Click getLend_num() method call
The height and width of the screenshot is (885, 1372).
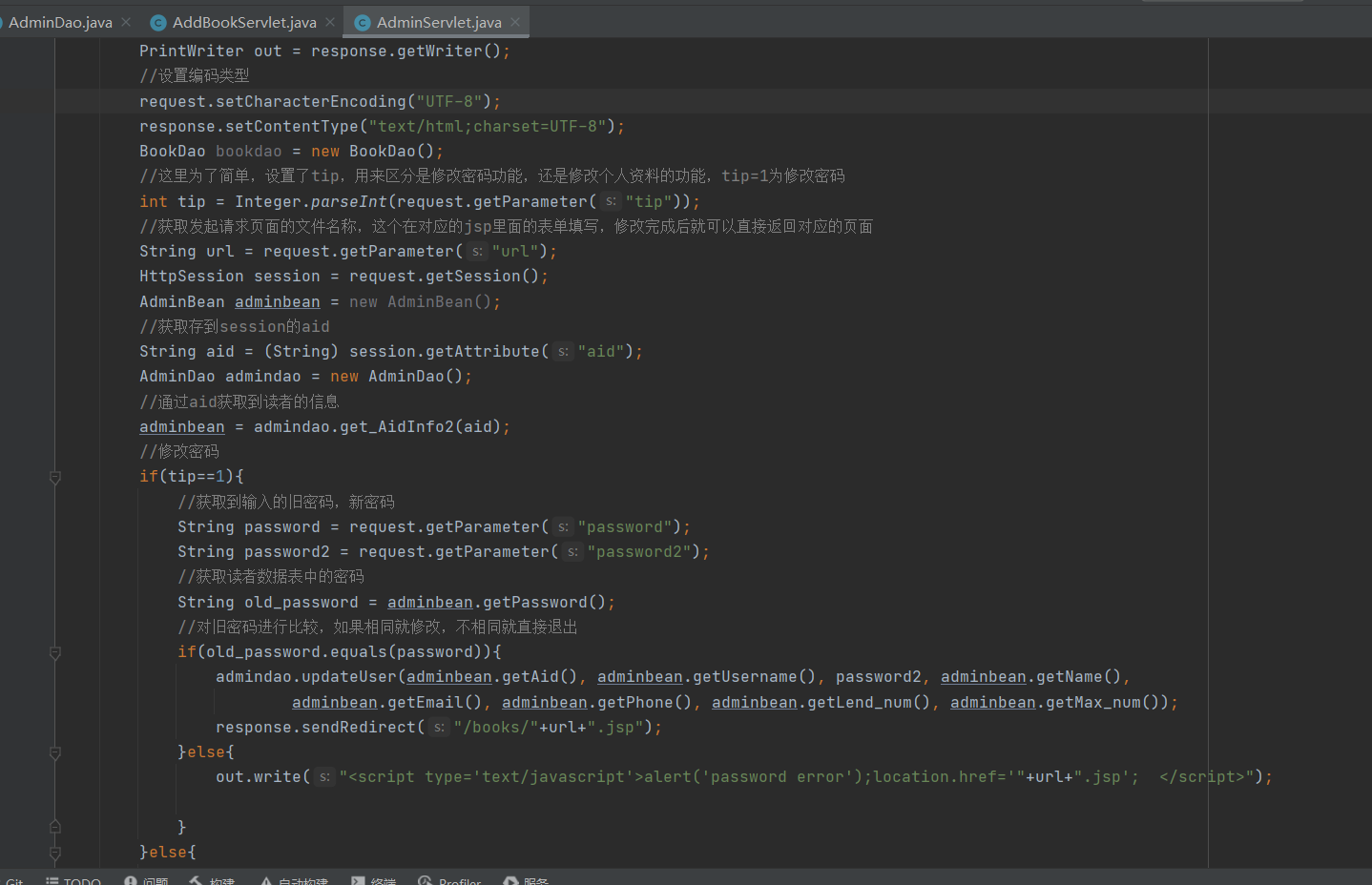click(x=868, y=702)
